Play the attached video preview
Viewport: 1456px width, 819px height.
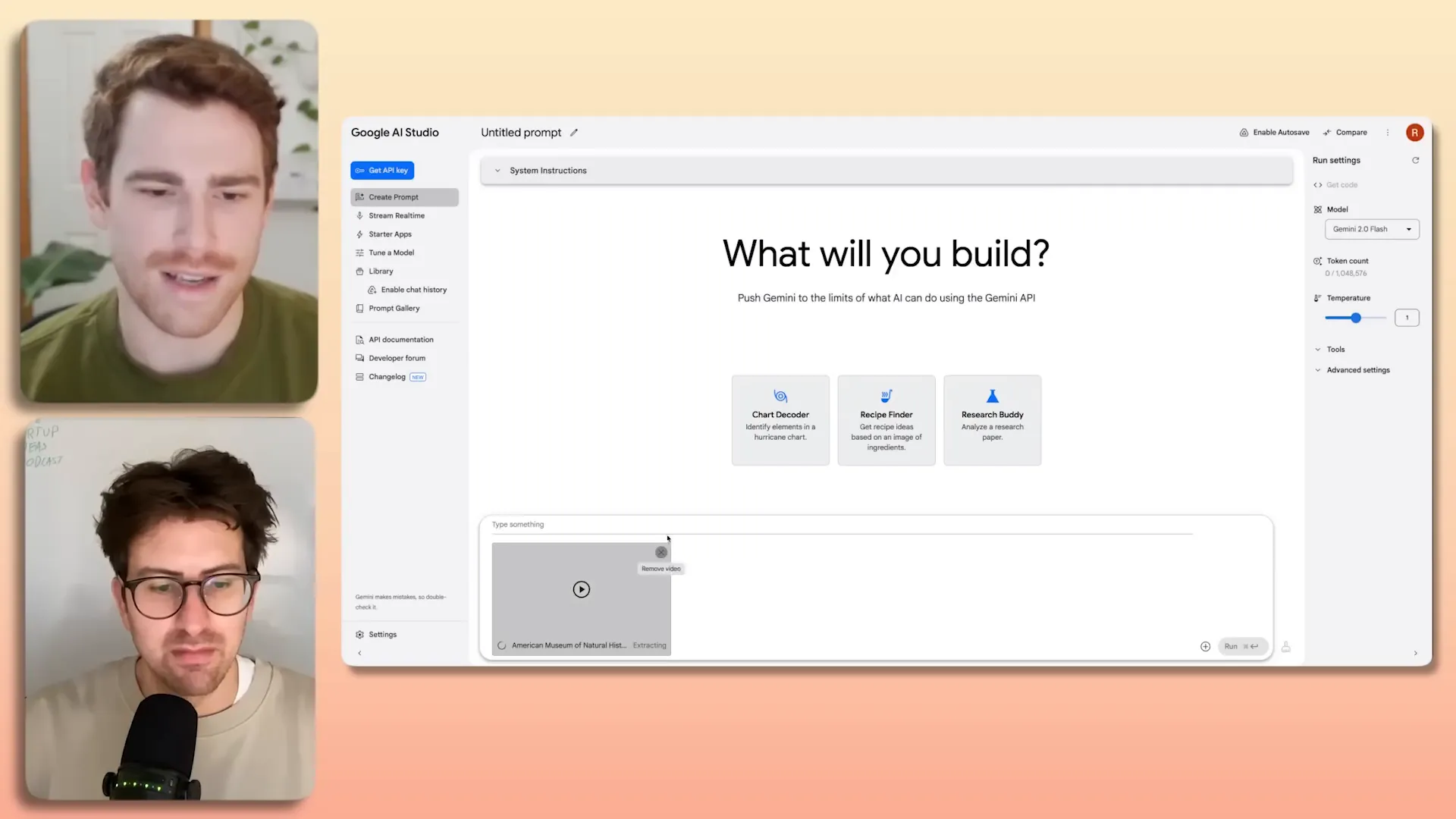(x=582, y=590)
